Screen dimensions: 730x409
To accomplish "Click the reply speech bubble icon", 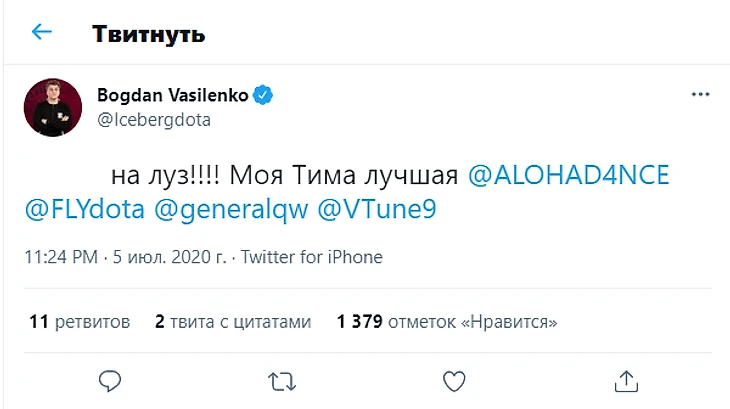I will (x=111, y=380).
